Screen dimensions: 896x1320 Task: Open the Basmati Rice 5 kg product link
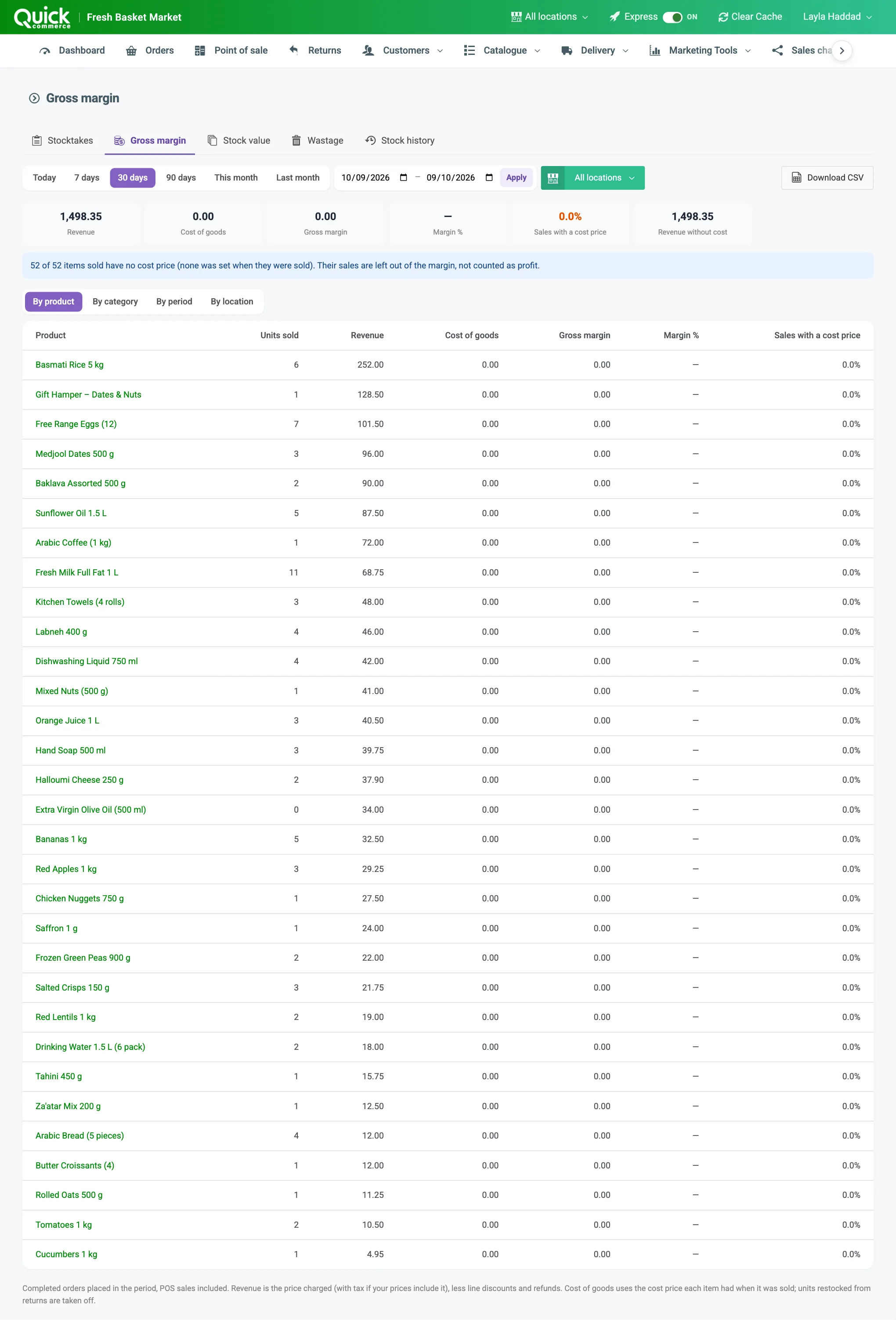click(x=69, y=365)
